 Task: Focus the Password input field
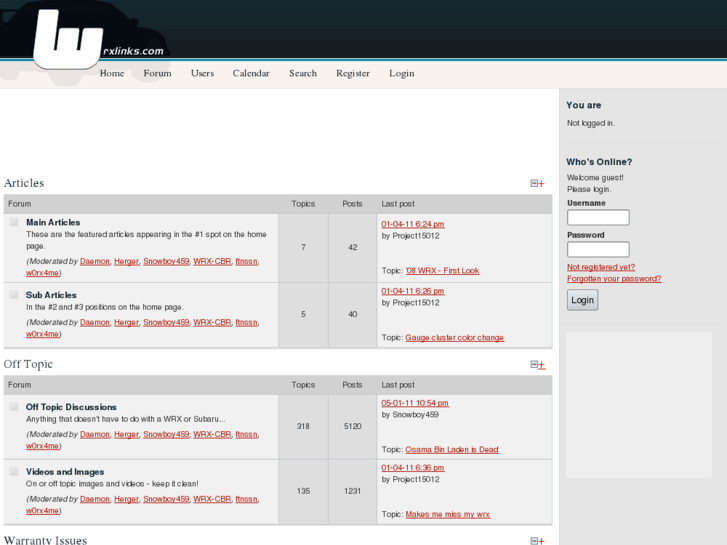(x=598, y=249)
